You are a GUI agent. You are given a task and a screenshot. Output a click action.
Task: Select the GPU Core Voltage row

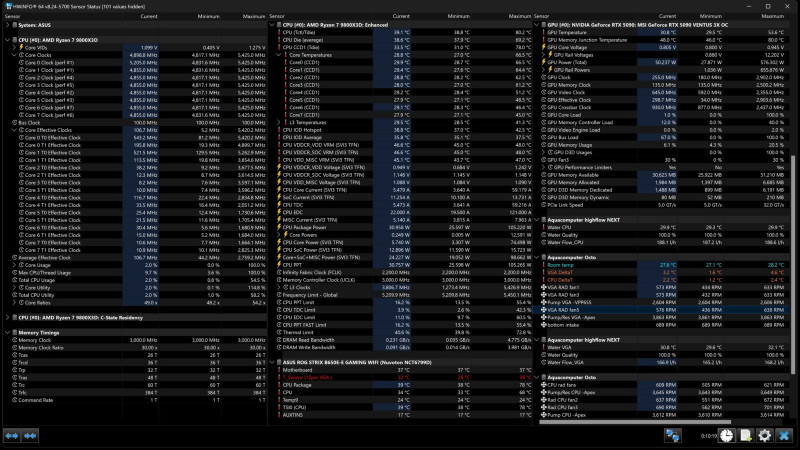(x=660, y=47)
